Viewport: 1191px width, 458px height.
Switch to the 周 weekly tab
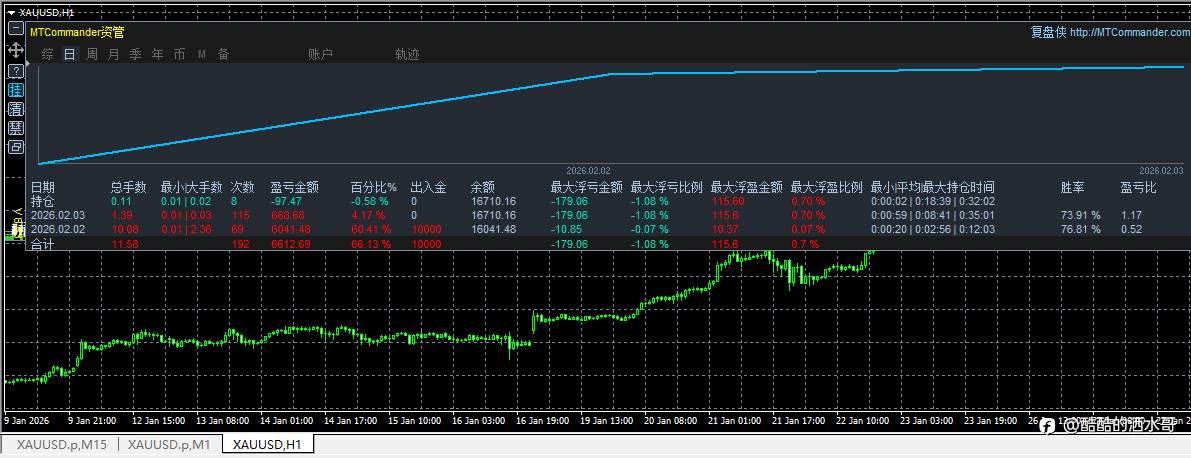click(x=92, y=54)
